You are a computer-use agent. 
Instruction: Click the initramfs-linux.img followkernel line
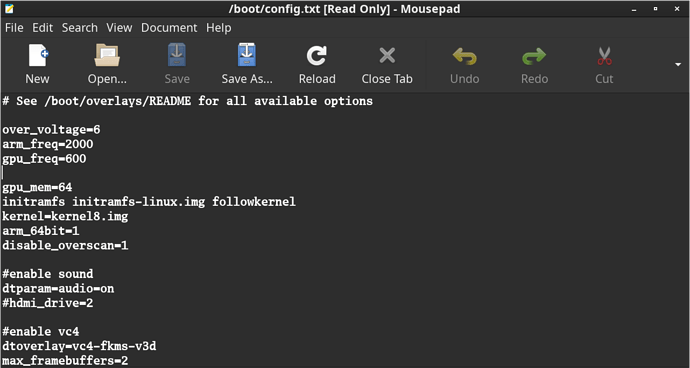pos(149,202)
